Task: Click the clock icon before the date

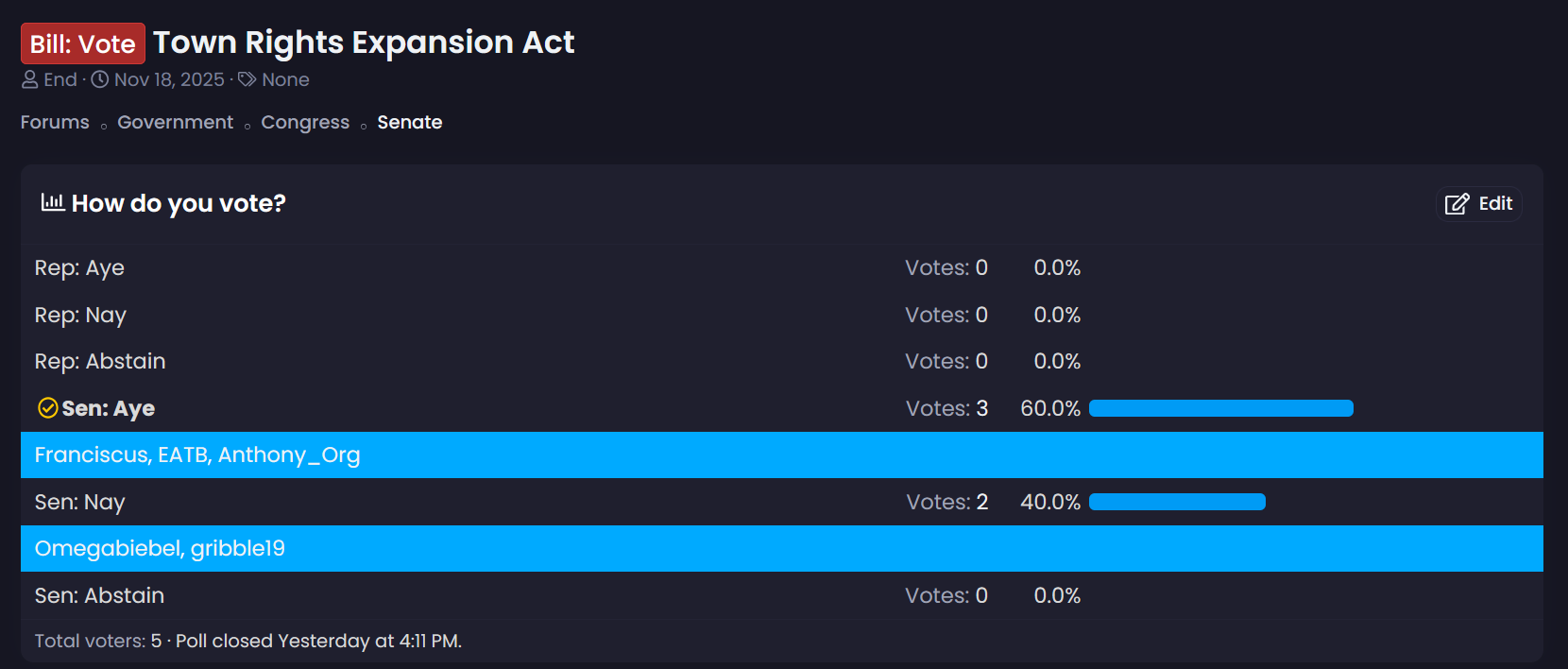Action: pos(99,79)
